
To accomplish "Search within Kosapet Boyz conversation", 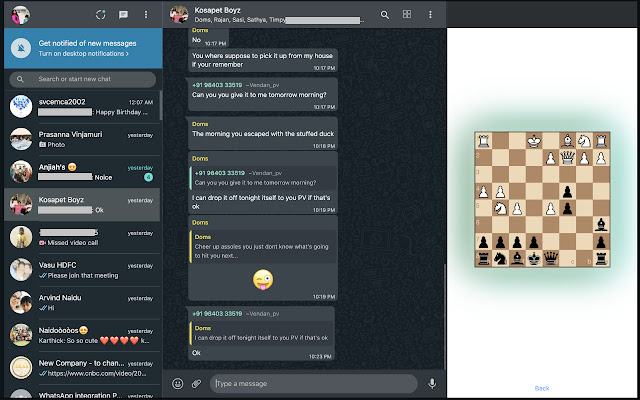I will [x=384, y=15].
